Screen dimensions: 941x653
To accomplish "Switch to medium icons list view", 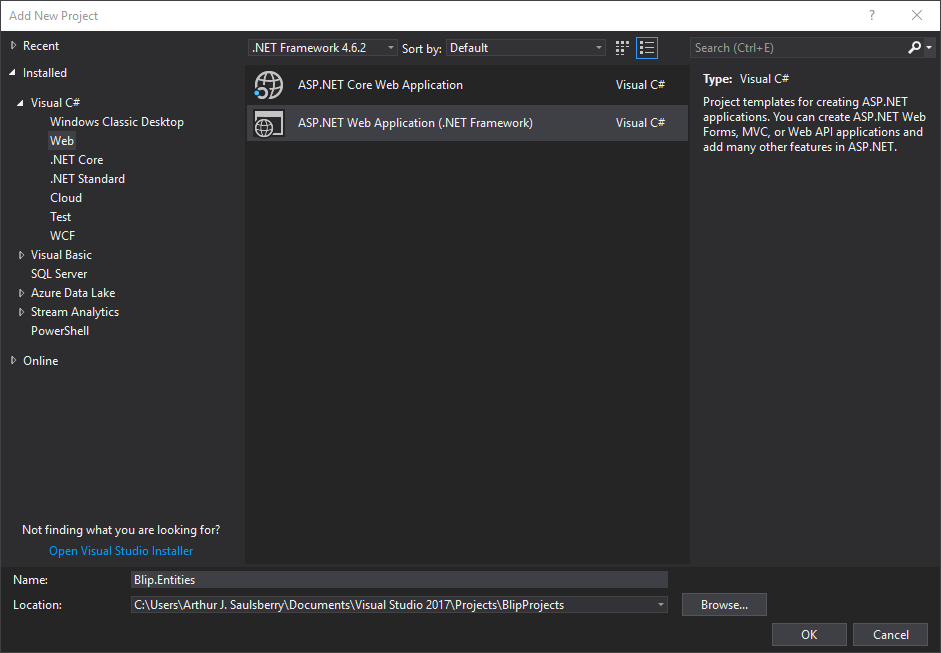I will click(x=647, y=48).
